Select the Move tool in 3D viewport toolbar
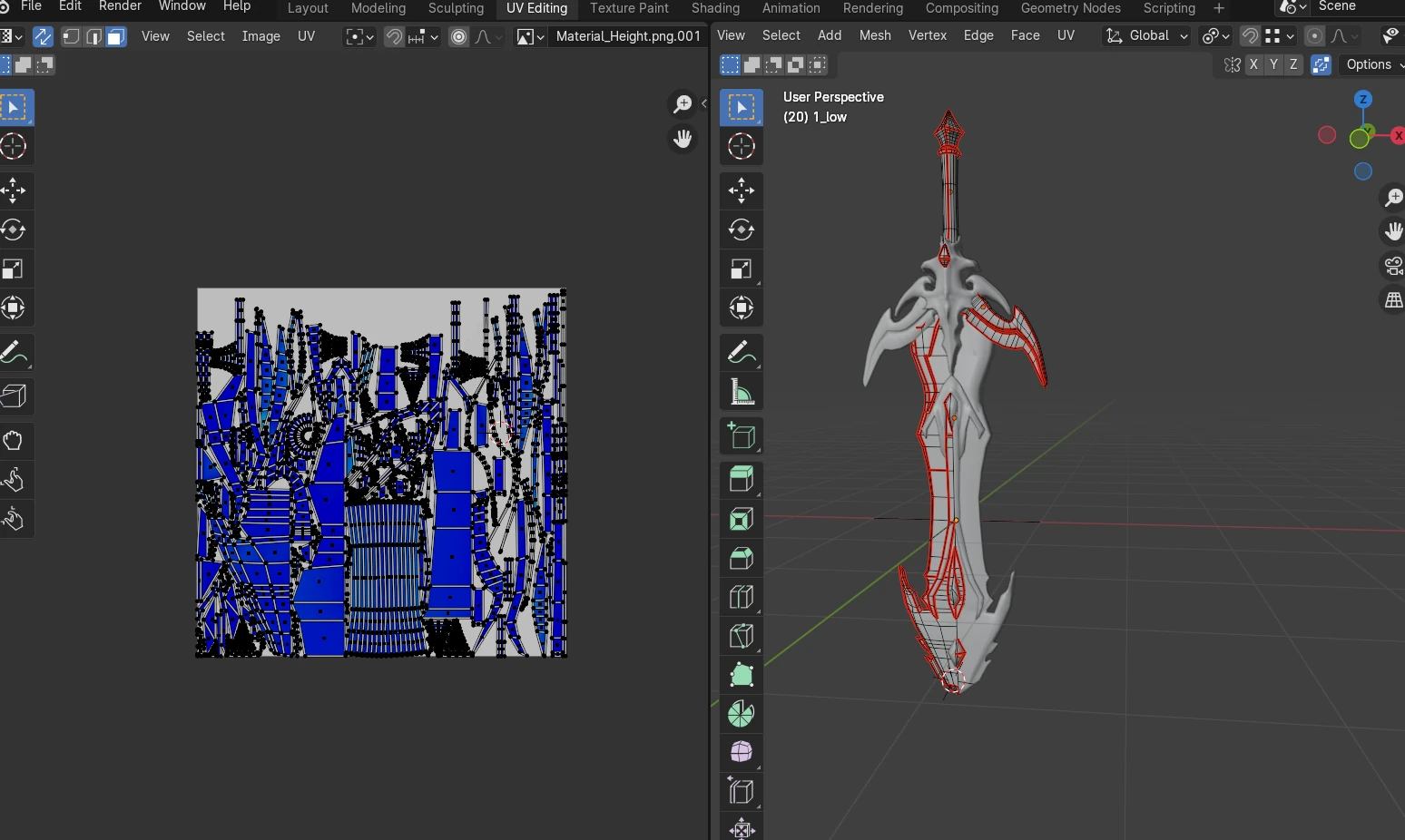 pyautogui.click(x=742, y=190)
